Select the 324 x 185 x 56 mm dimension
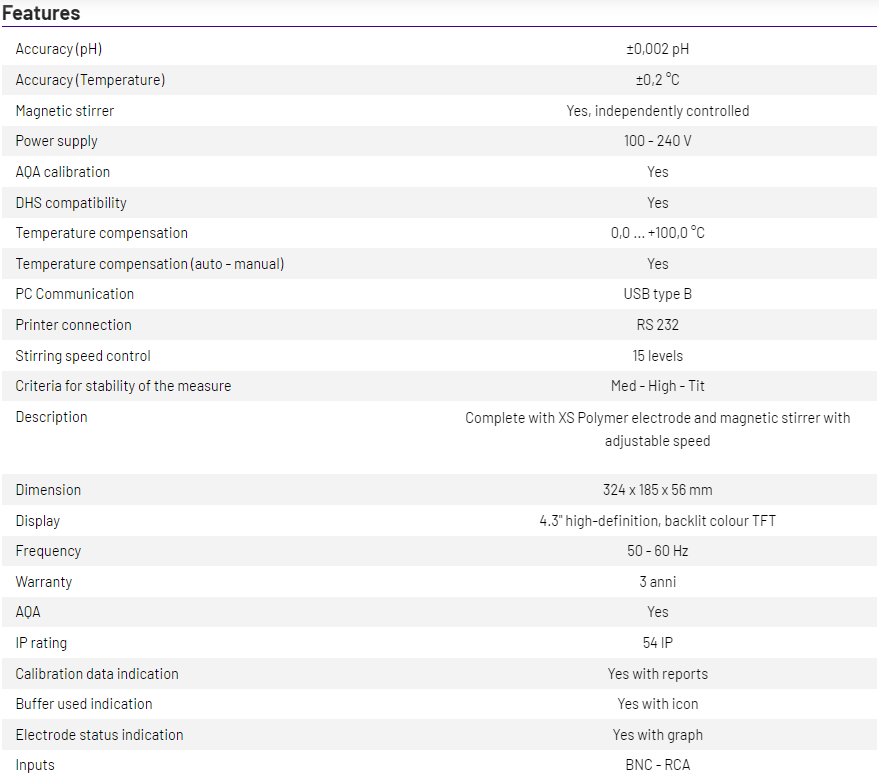The image size is (879, 778). click(x=657, y=490)
